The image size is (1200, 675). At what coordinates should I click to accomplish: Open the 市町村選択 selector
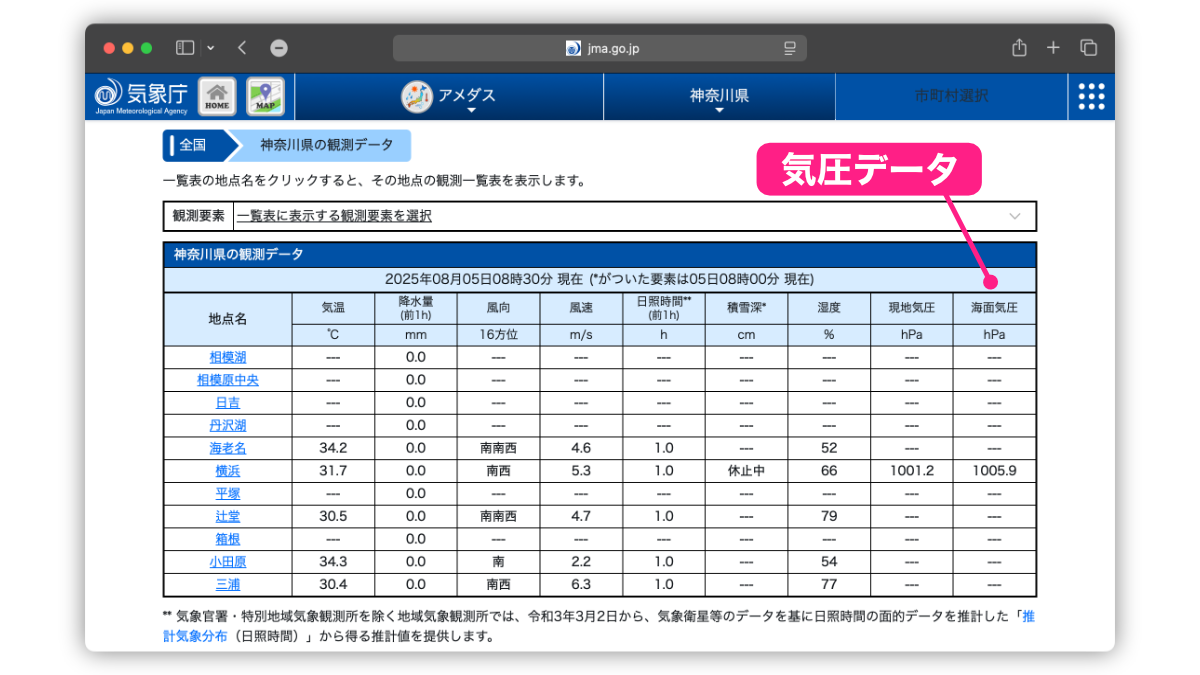pos(951,96)
